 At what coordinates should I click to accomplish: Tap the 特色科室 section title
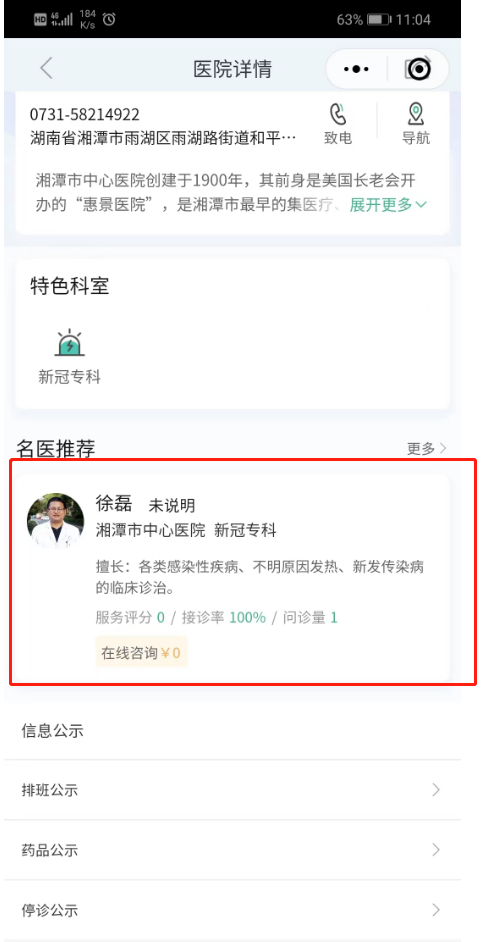[x=70, y=286]
